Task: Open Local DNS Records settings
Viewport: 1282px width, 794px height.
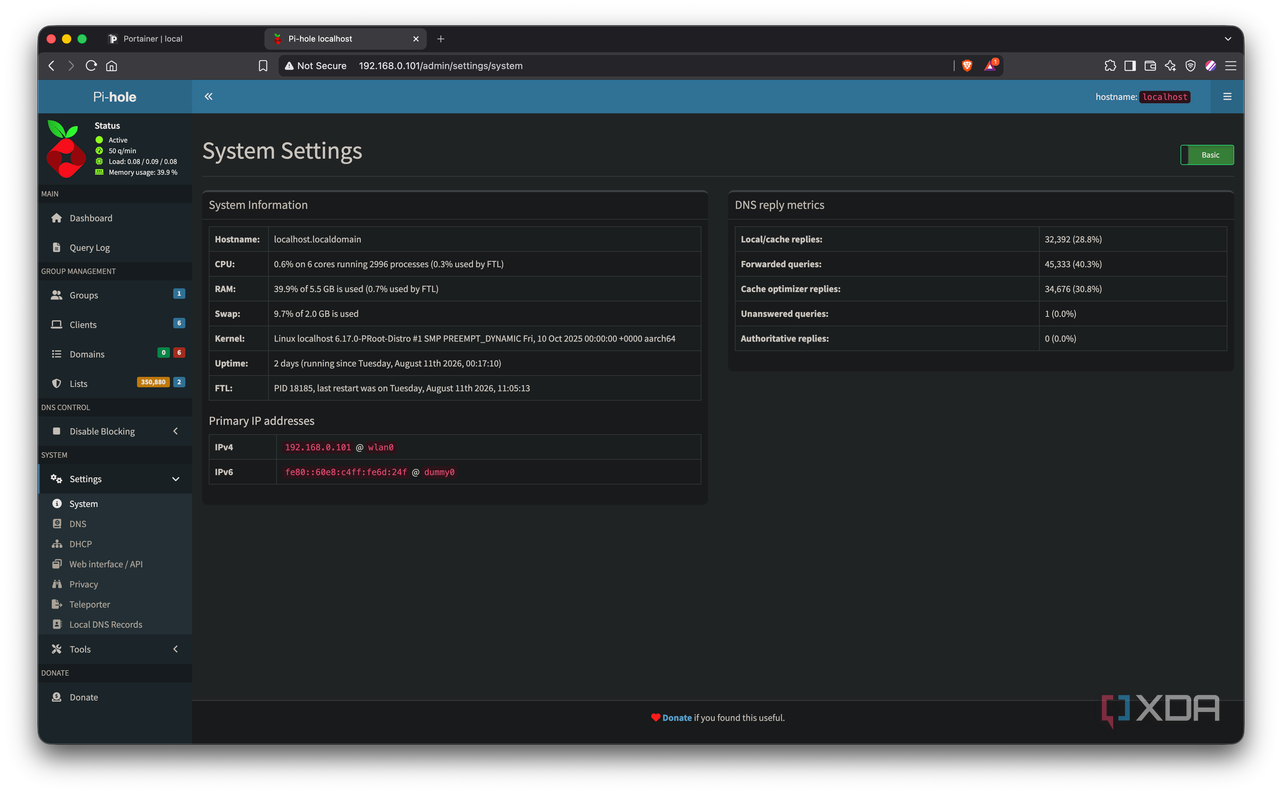Action: [106, 624]
